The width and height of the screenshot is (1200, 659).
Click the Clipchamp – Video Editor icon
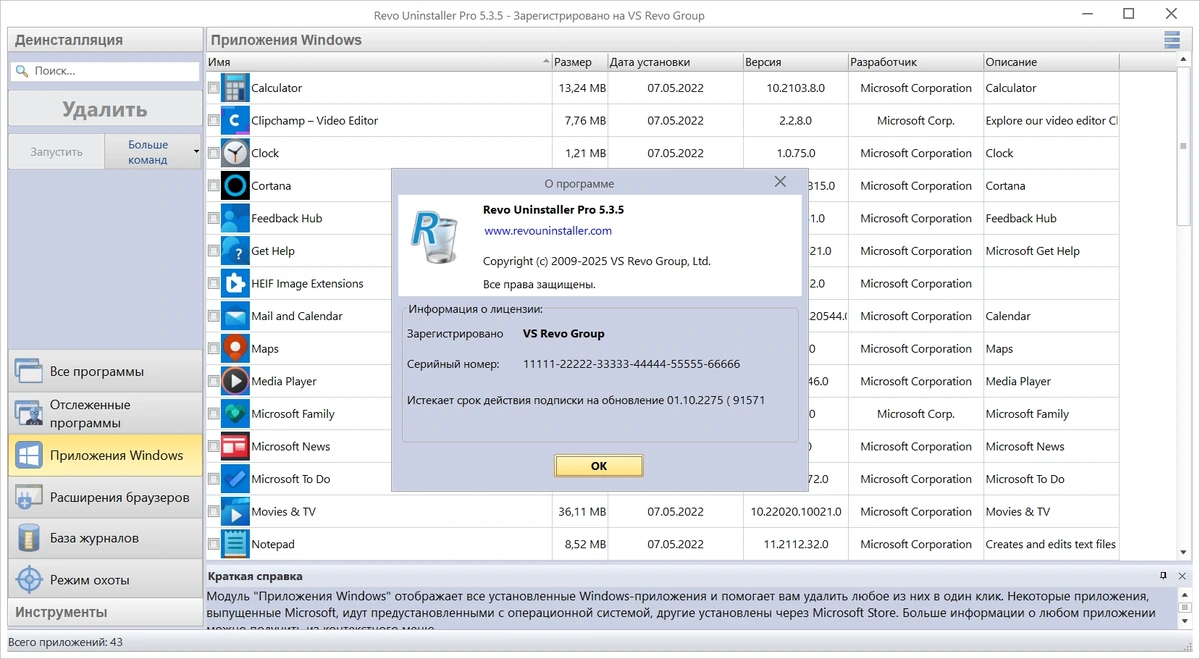[x=235, y=120]
